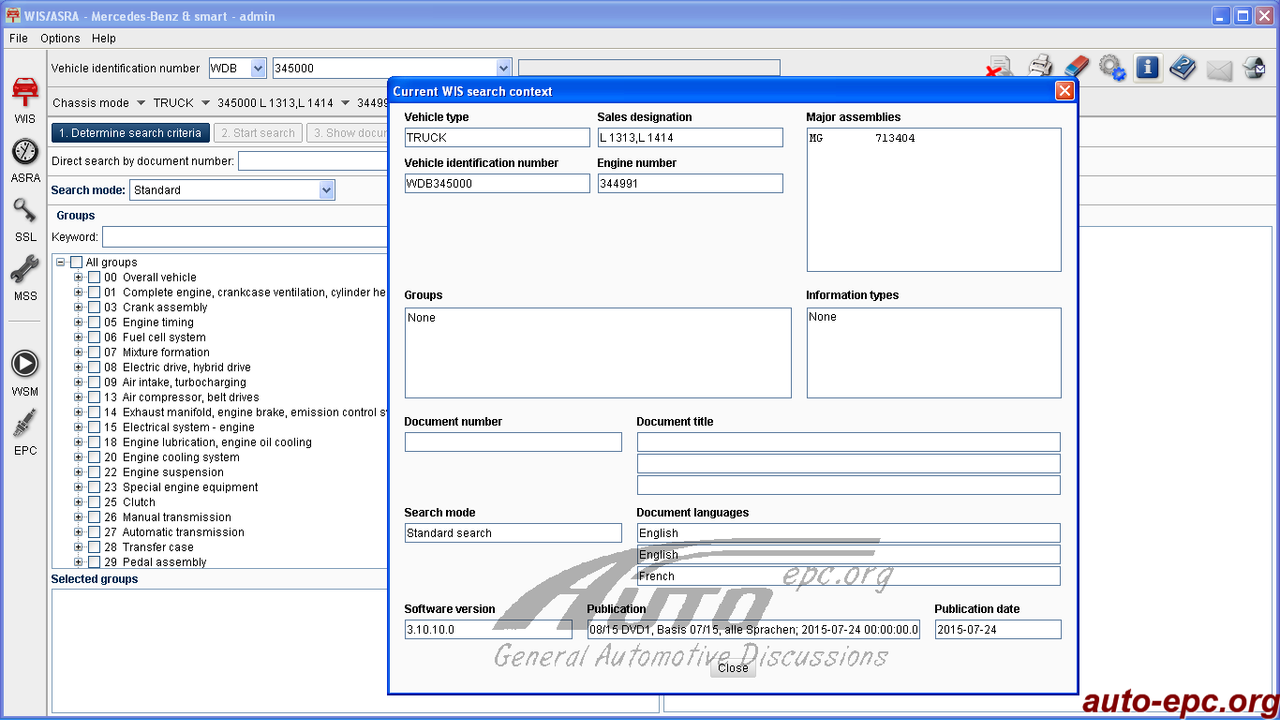Check group 05 Engine timing
Image resolution: width=1280 pixels, height=720 pixels.
94,322
